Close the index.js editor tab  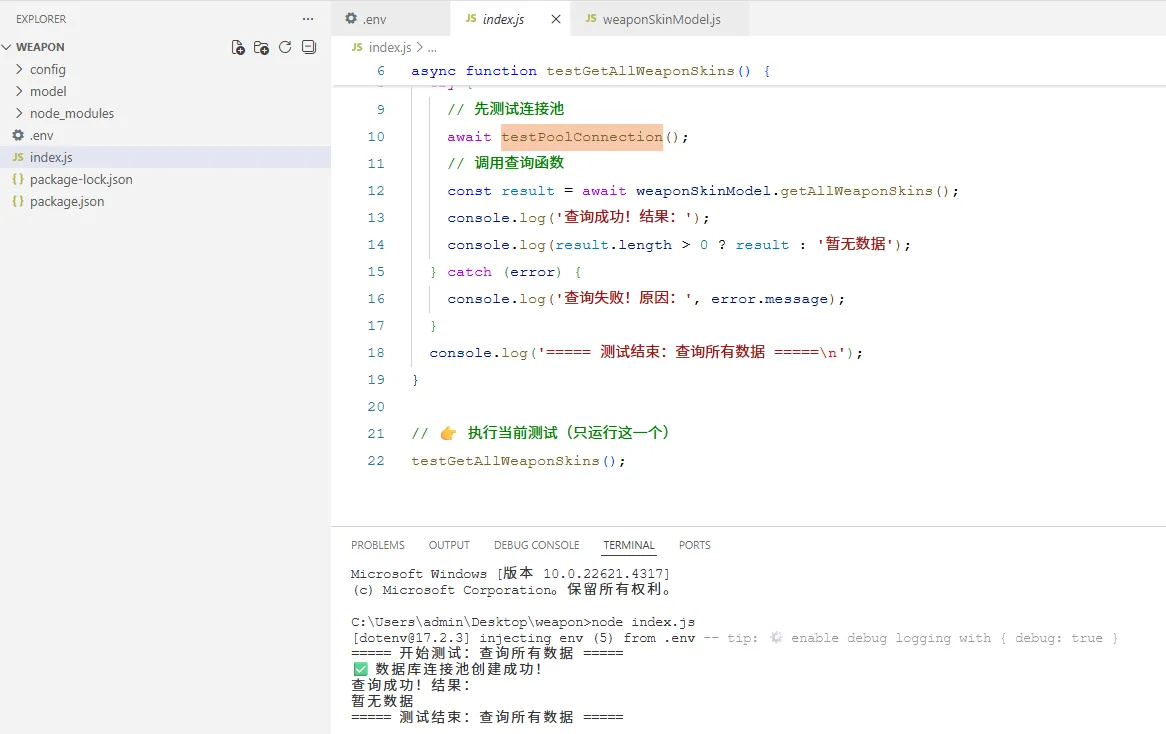click(555, 19)
